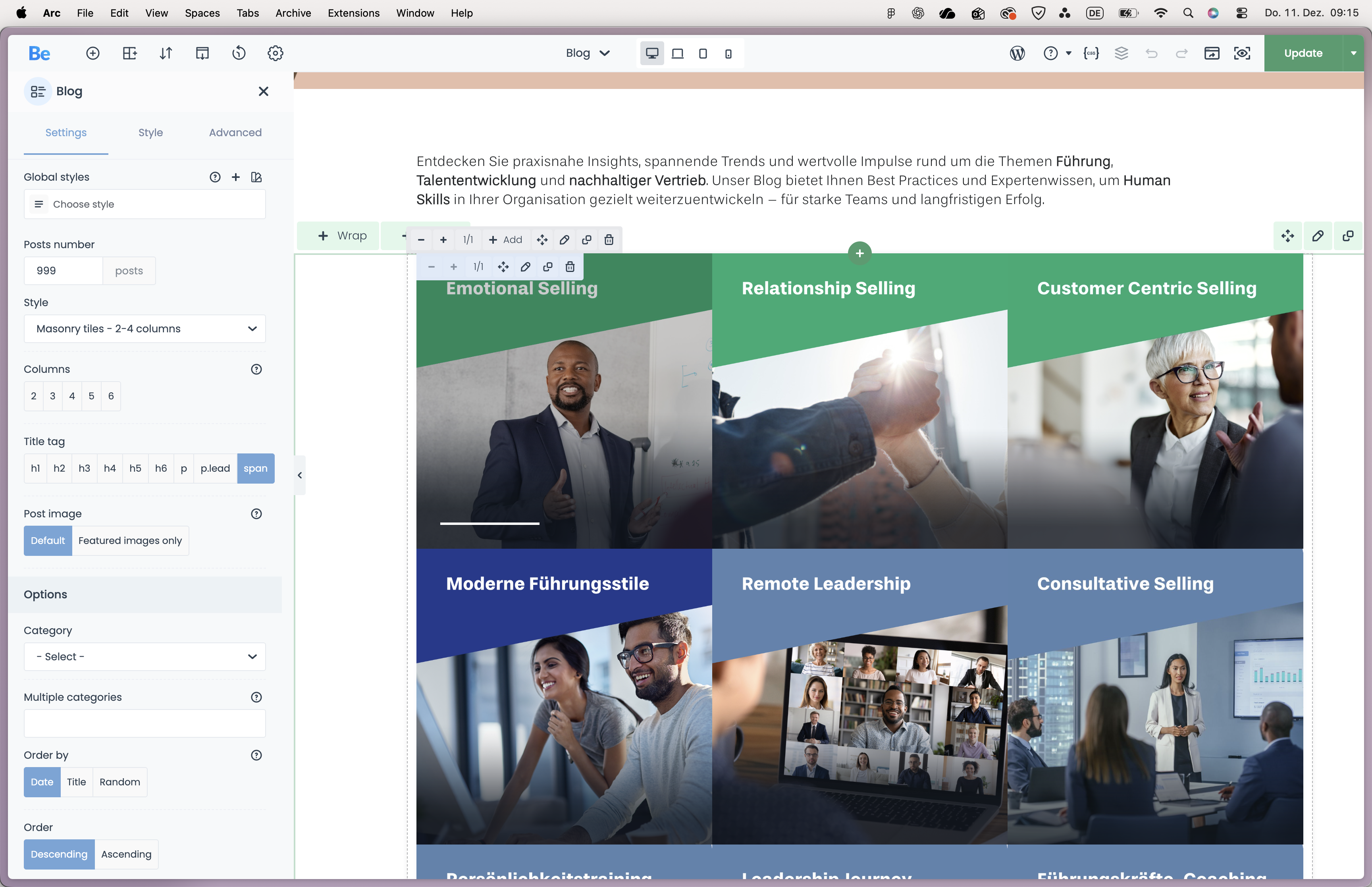Switch to the Advanced tab
The width and height of the screenshot is (1372, 887).
click(235, 133)
